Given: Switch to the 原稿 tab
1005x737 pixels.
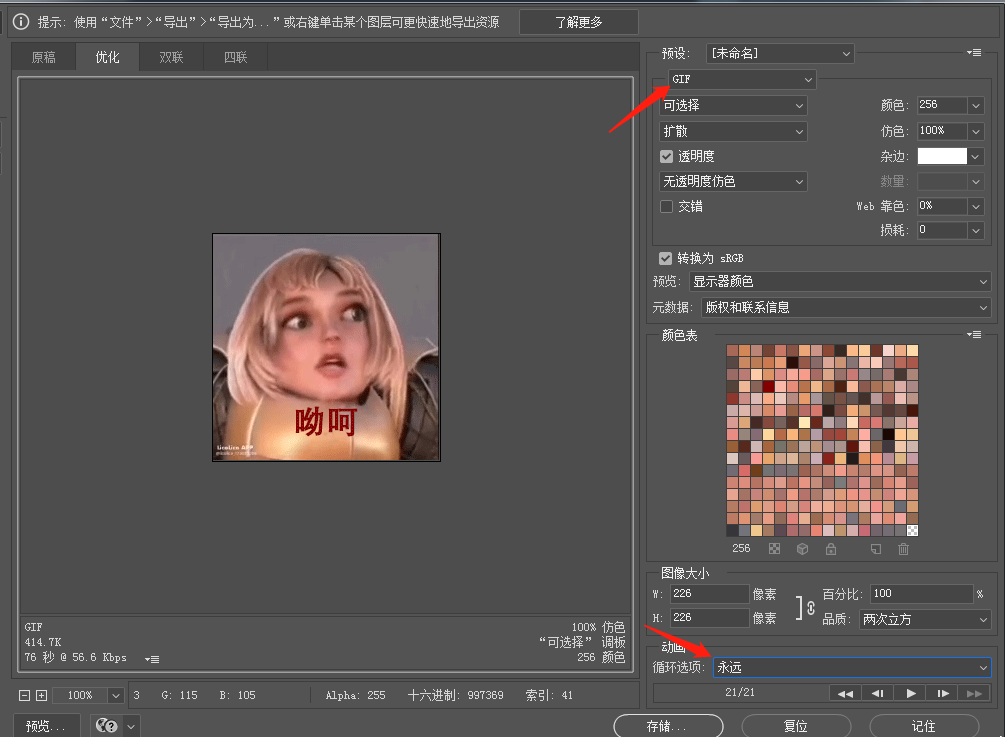Looking at the screenshot, I should (44, 57).
